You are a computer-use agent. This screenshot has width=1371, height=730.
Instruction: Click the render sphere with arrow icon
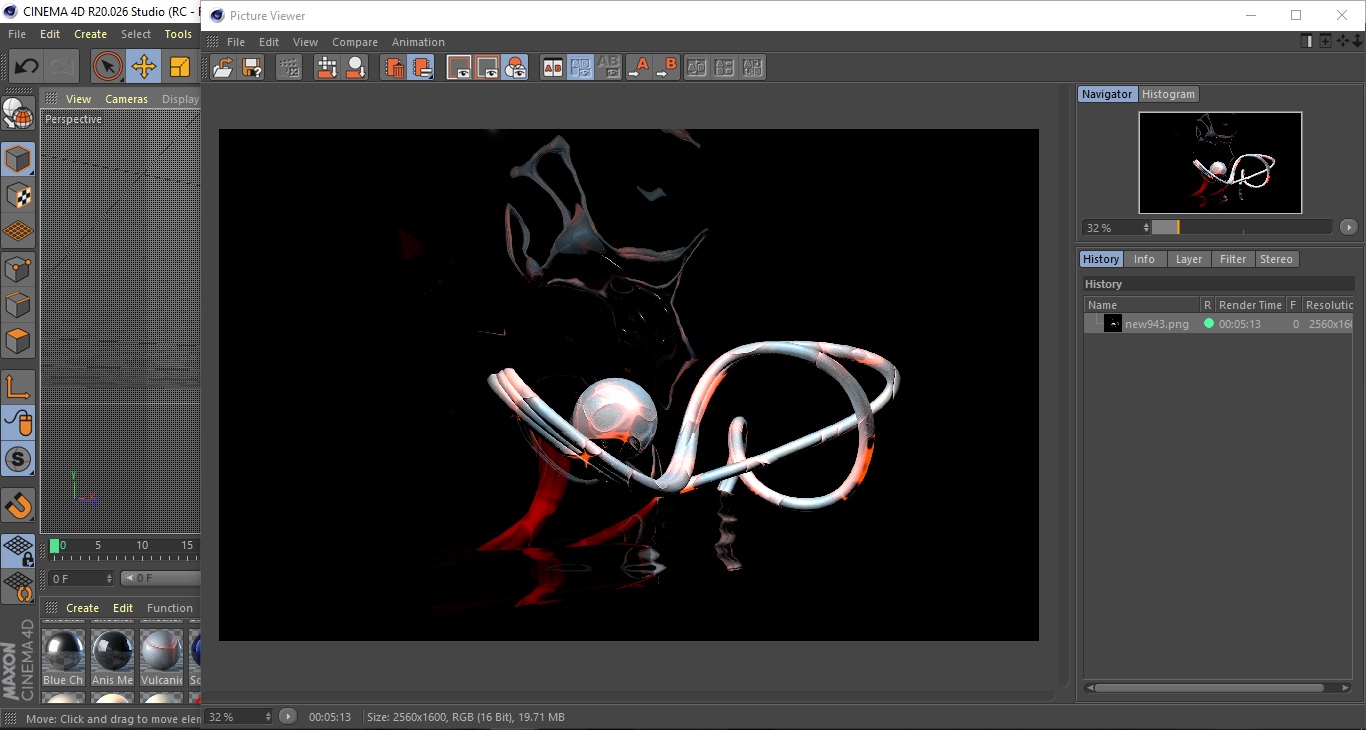[x=356, y=68]
